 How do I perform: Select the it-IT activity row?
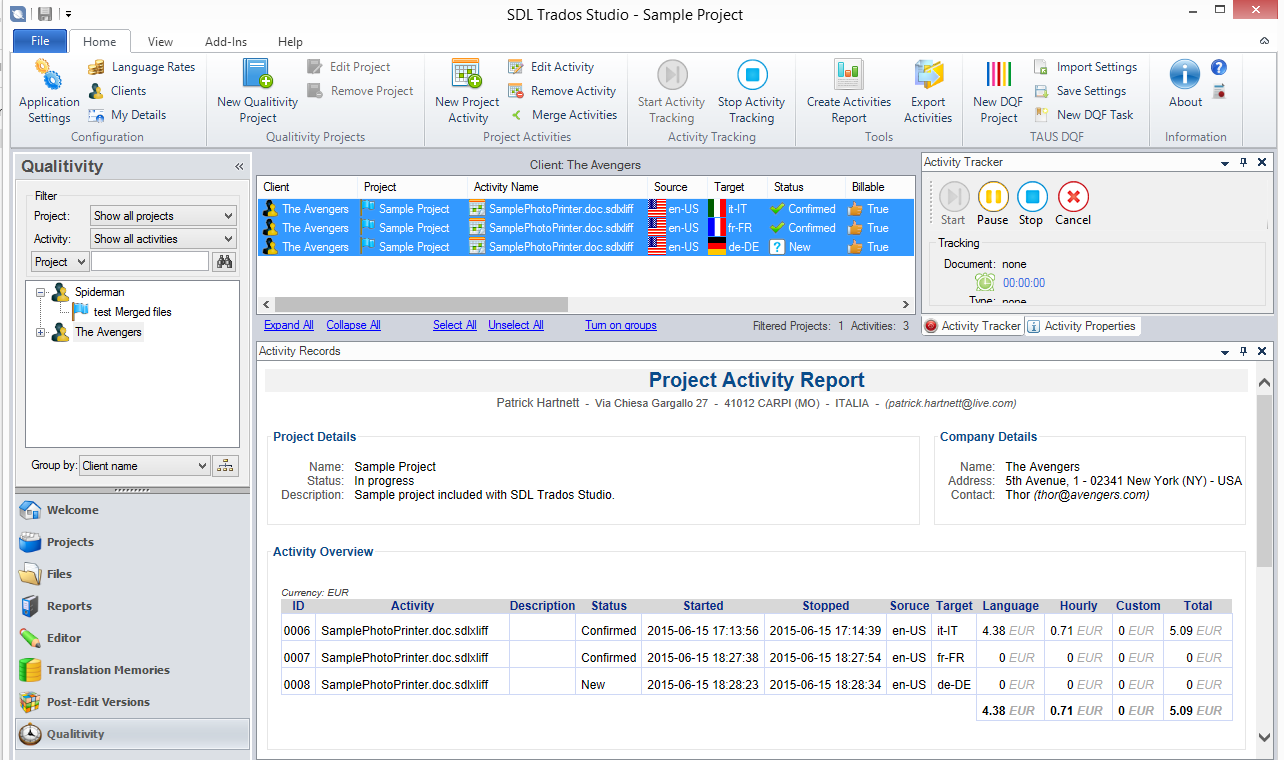pyautogui.click(x=585, y=209)
